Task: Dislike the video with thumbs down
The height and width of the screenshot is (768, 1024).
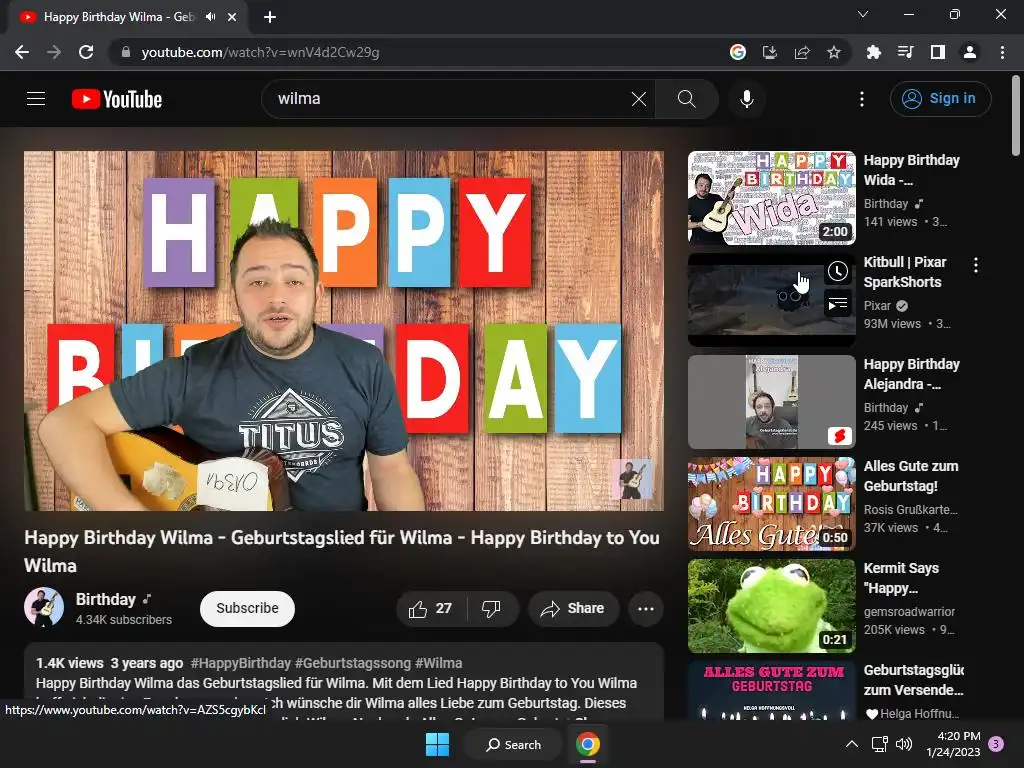Action: (x=492, y=609)
